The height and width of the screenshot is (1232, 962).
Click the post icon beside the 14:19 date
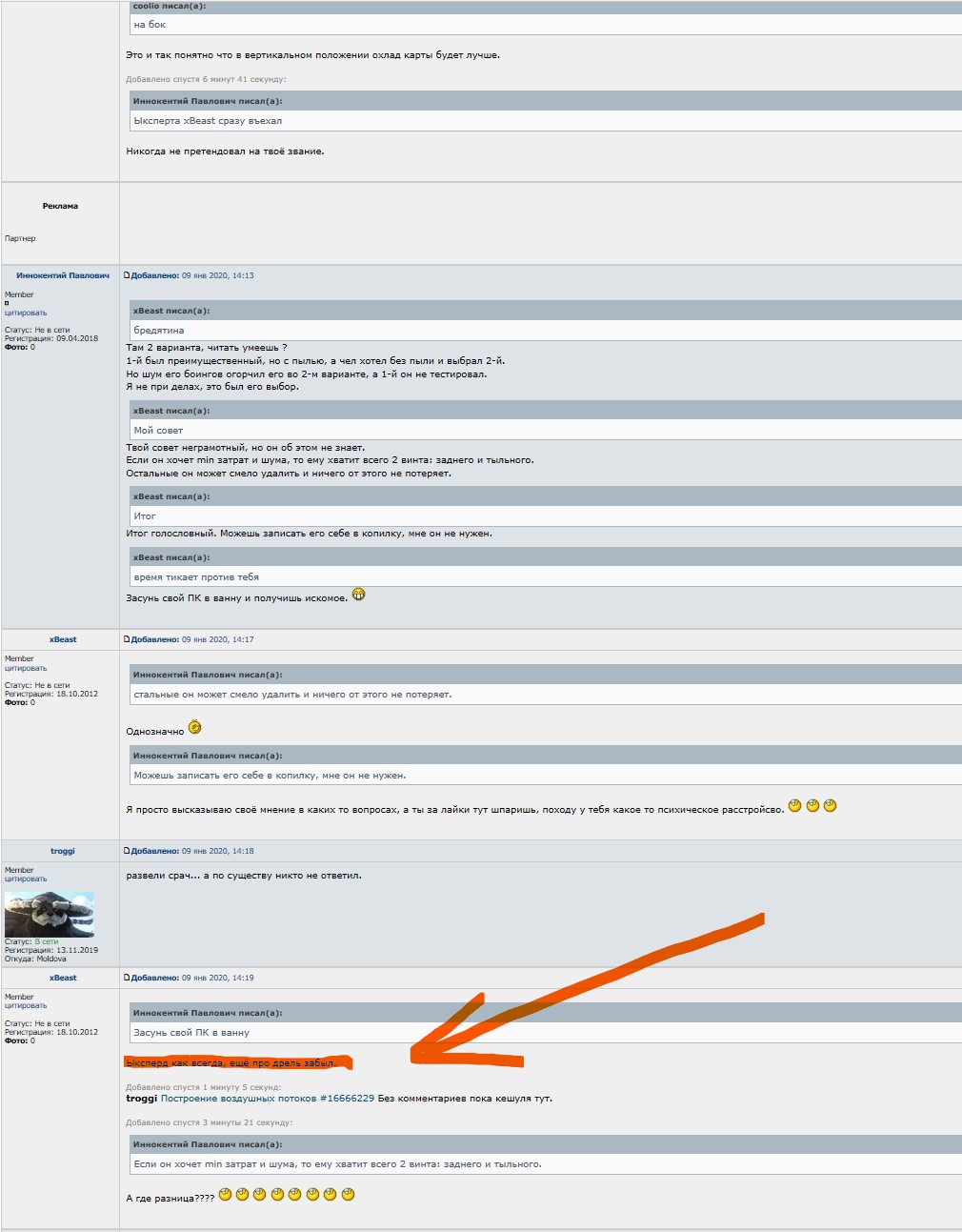tap(127, 978)
